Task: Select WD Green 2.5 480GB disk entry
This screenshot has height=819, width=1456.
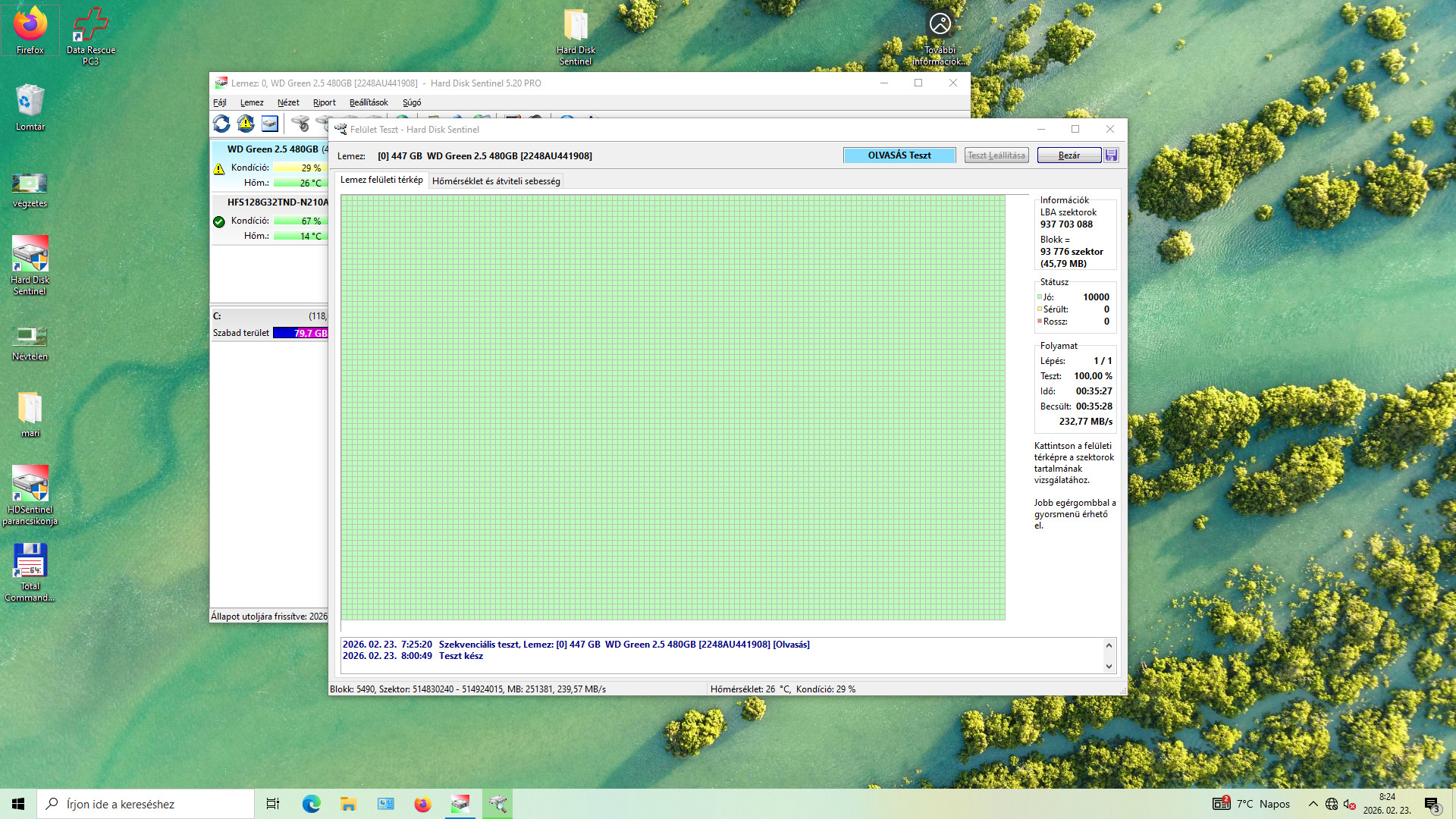Action: (x=273, y=149)
